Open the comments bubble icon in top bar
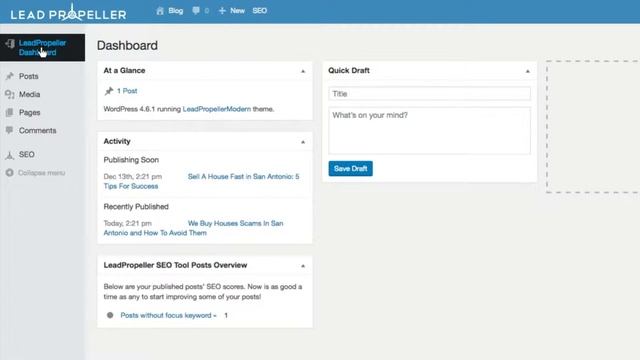Screen dimensions: 640x360 point(196,11)
